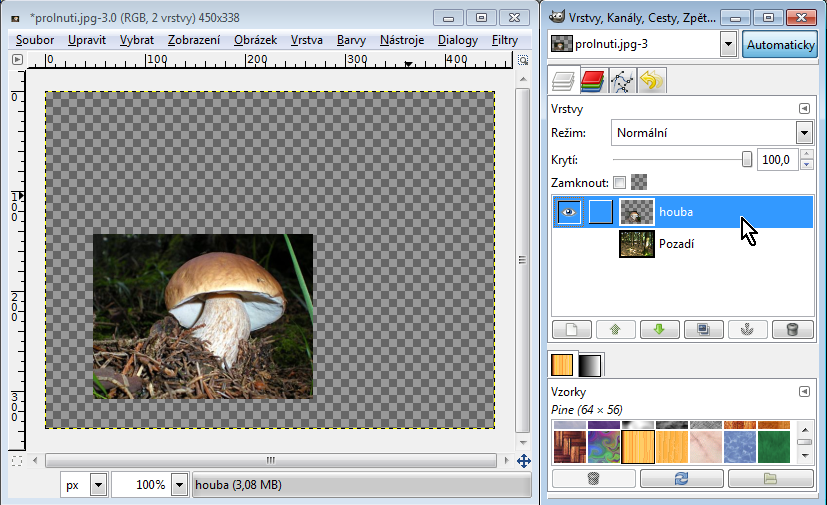This screenshot has width=827, height=505.
Task: Toggle the link box of houba layer
Action: (x=600, y=212)
